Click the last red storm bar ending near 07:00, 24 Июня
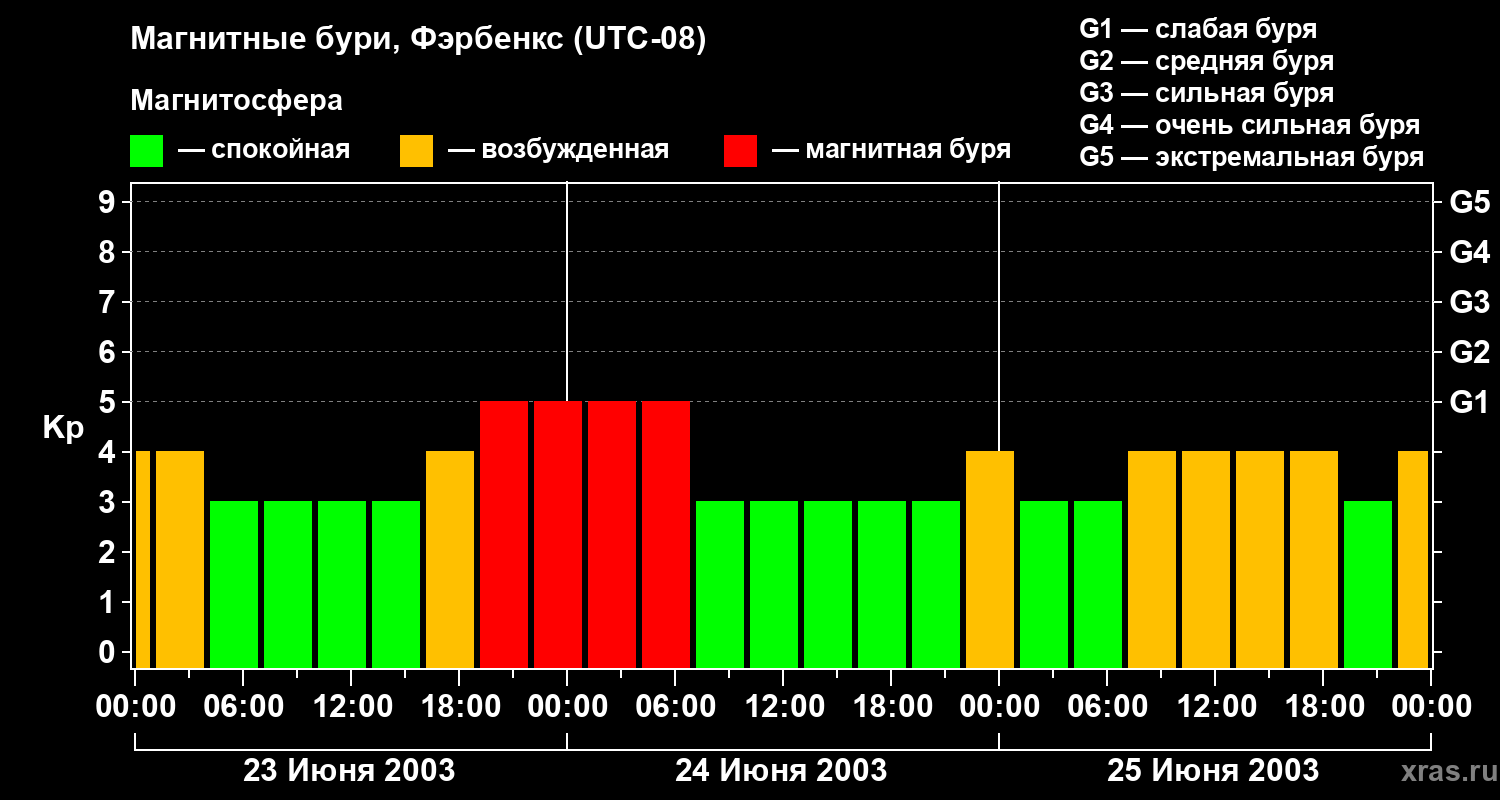 [666, 534]
